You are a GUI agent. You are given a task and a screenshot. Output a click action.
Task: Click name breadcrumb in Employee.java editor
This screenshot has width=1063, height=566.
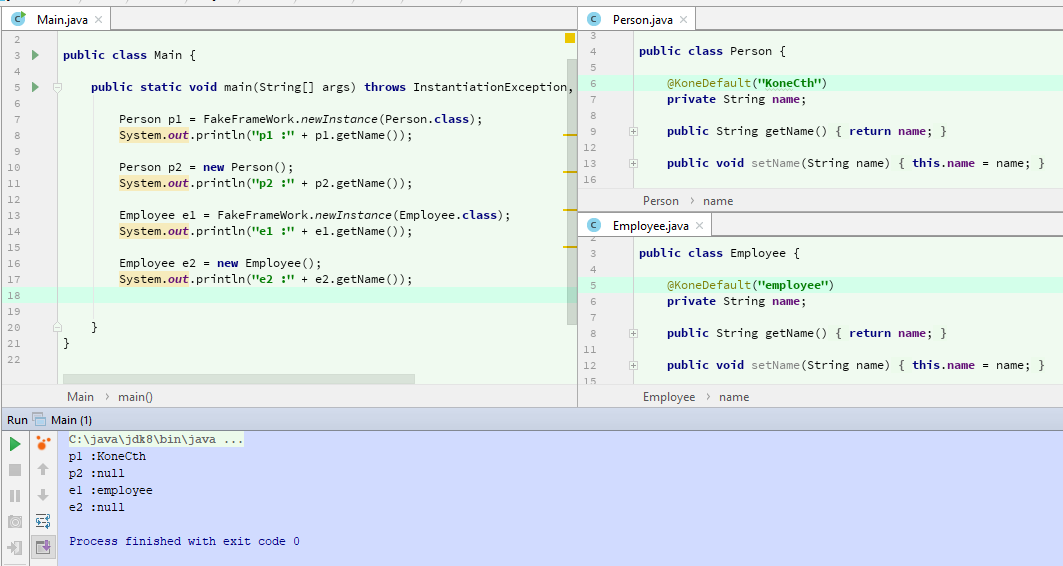[x=734, y=397]
